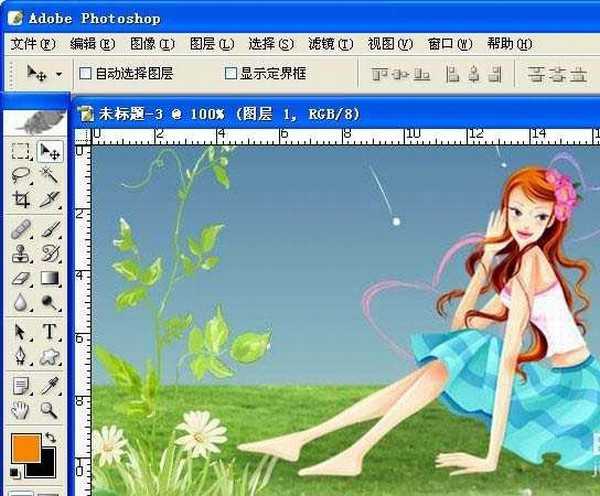Image resolution: width=600 pixels, height=496 pixels.
Task: Open the 文件 menu
Action: pyautogui.click(x=33, y=44)
